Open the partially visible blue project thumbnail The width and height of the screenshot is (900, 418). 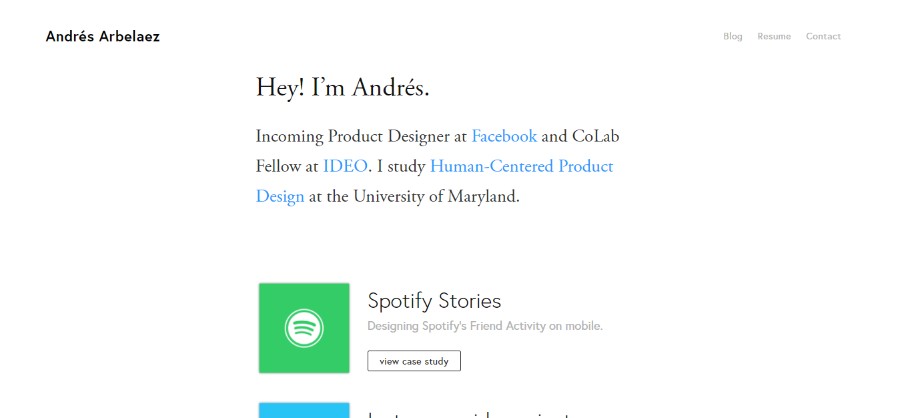point(304,410)
